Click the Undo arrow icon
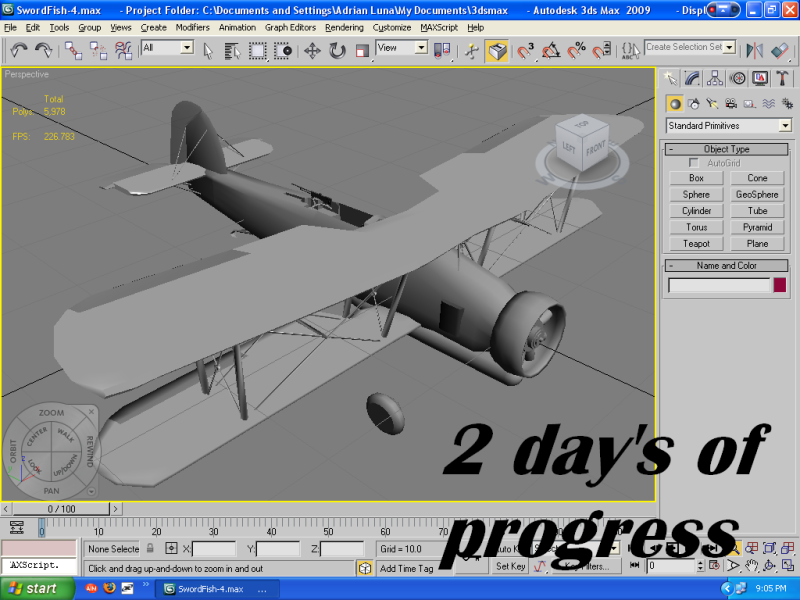The width and height of the screenshot is (800, 600). [x=18, y=50]
